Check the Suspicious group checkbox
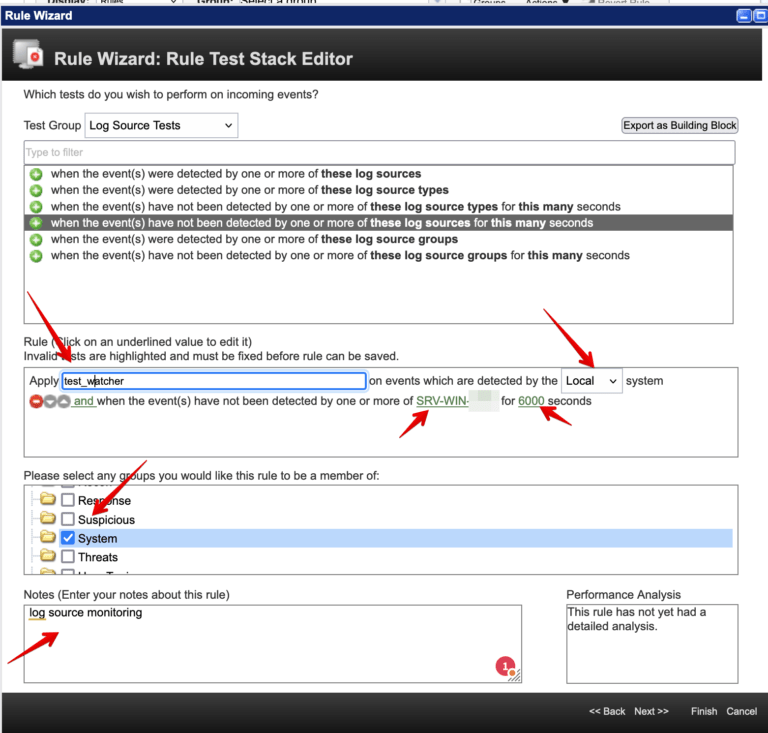This screenshot has height=733, width=768. (68, 519)
